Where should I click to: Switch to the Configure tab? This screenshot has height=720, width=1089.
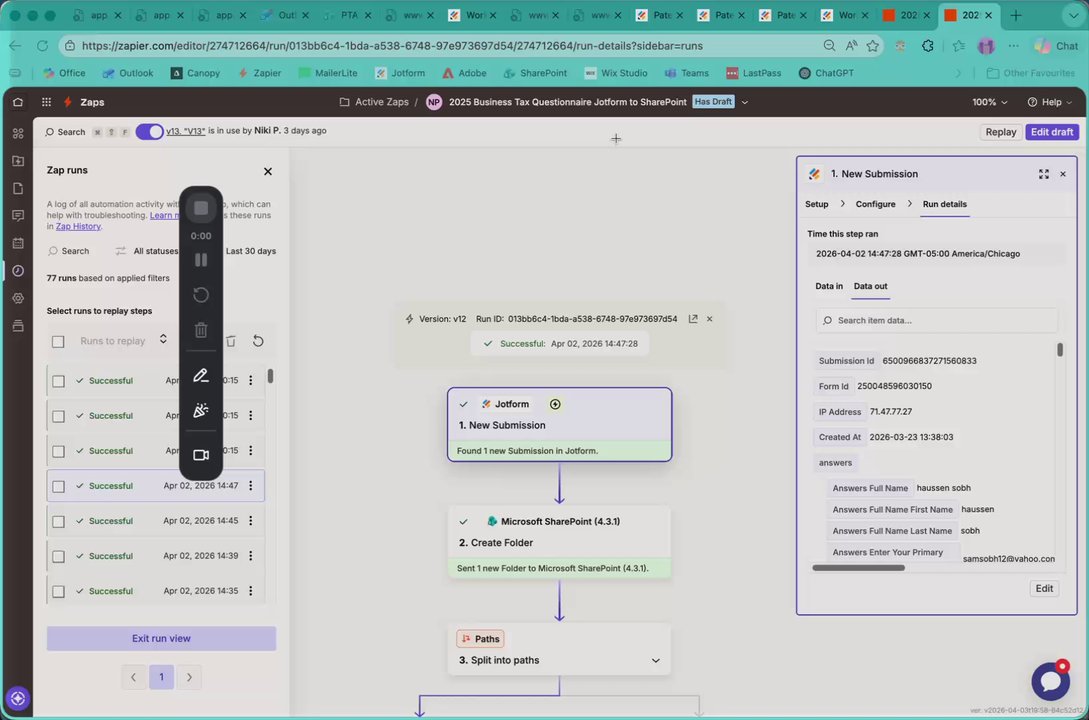pyautogui.click(x=875, y=204)
